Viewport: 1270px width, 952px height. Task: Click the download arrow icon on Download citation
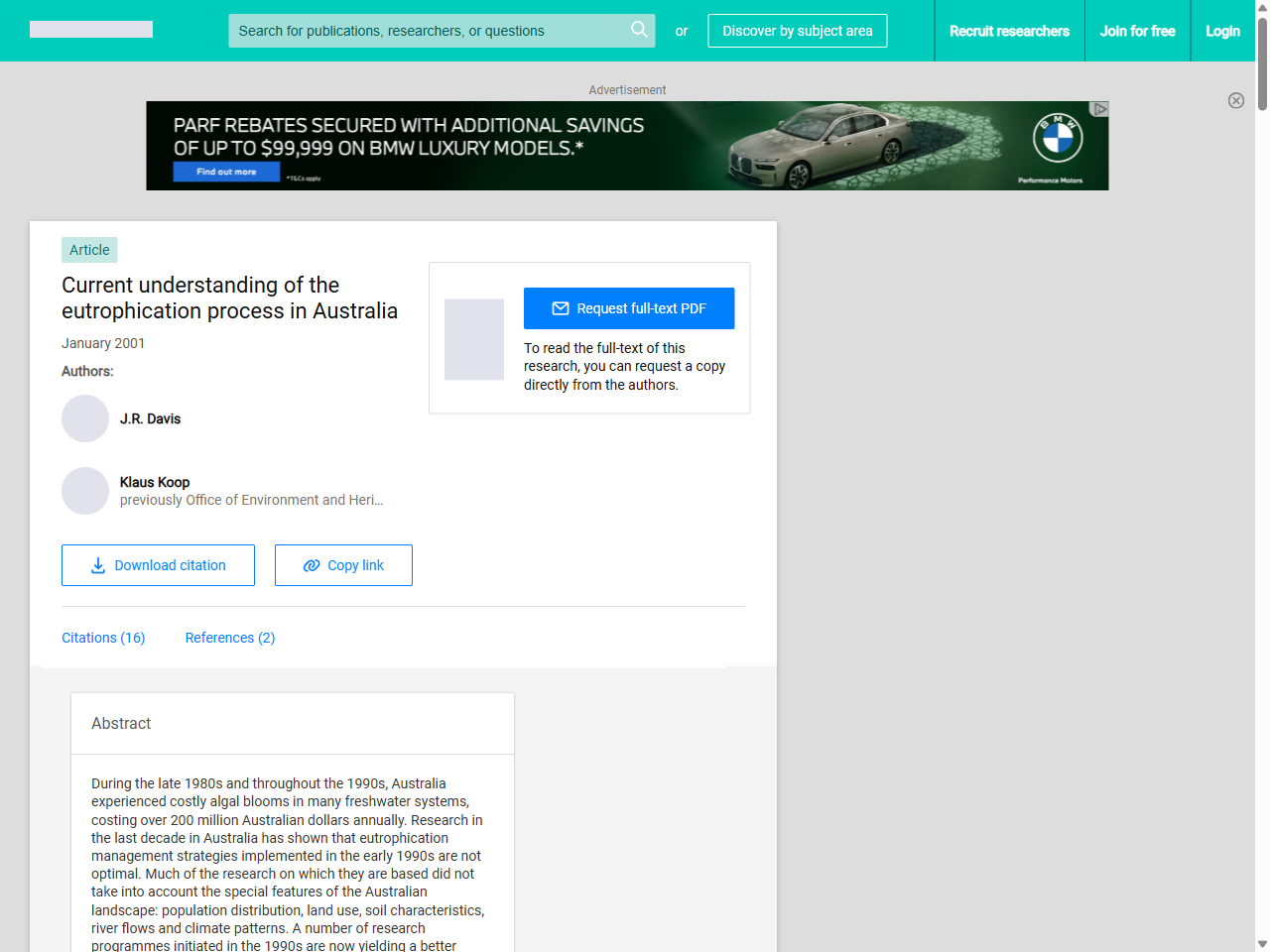pyautogui.click(x=98, y=565)
